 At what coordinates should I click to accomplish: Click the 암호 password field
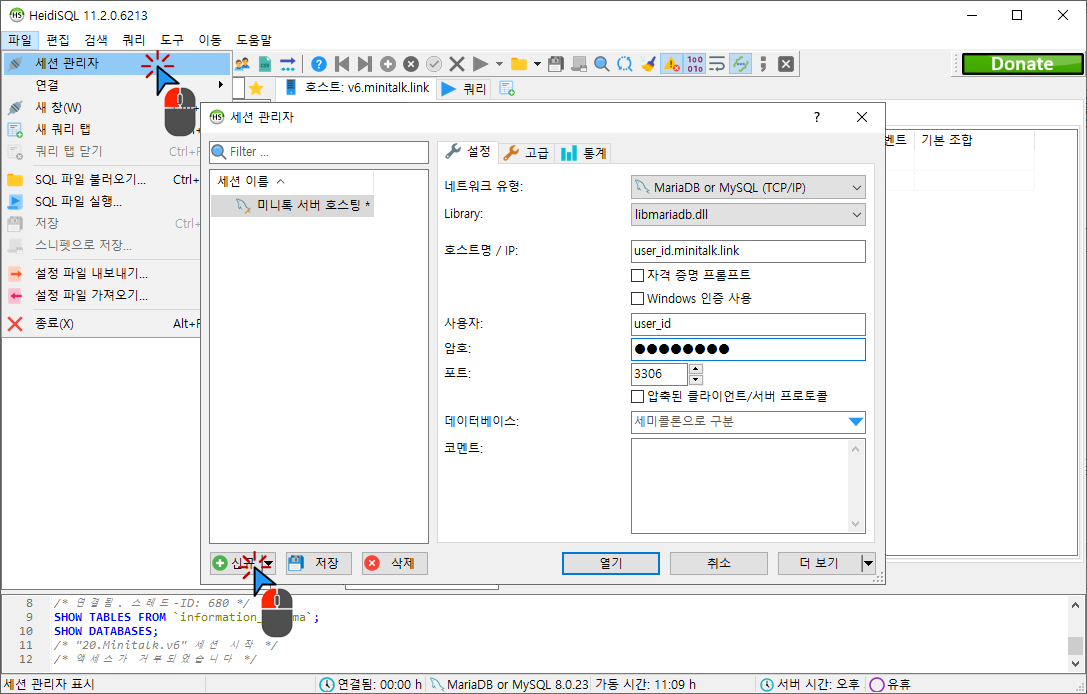(748, 349)
